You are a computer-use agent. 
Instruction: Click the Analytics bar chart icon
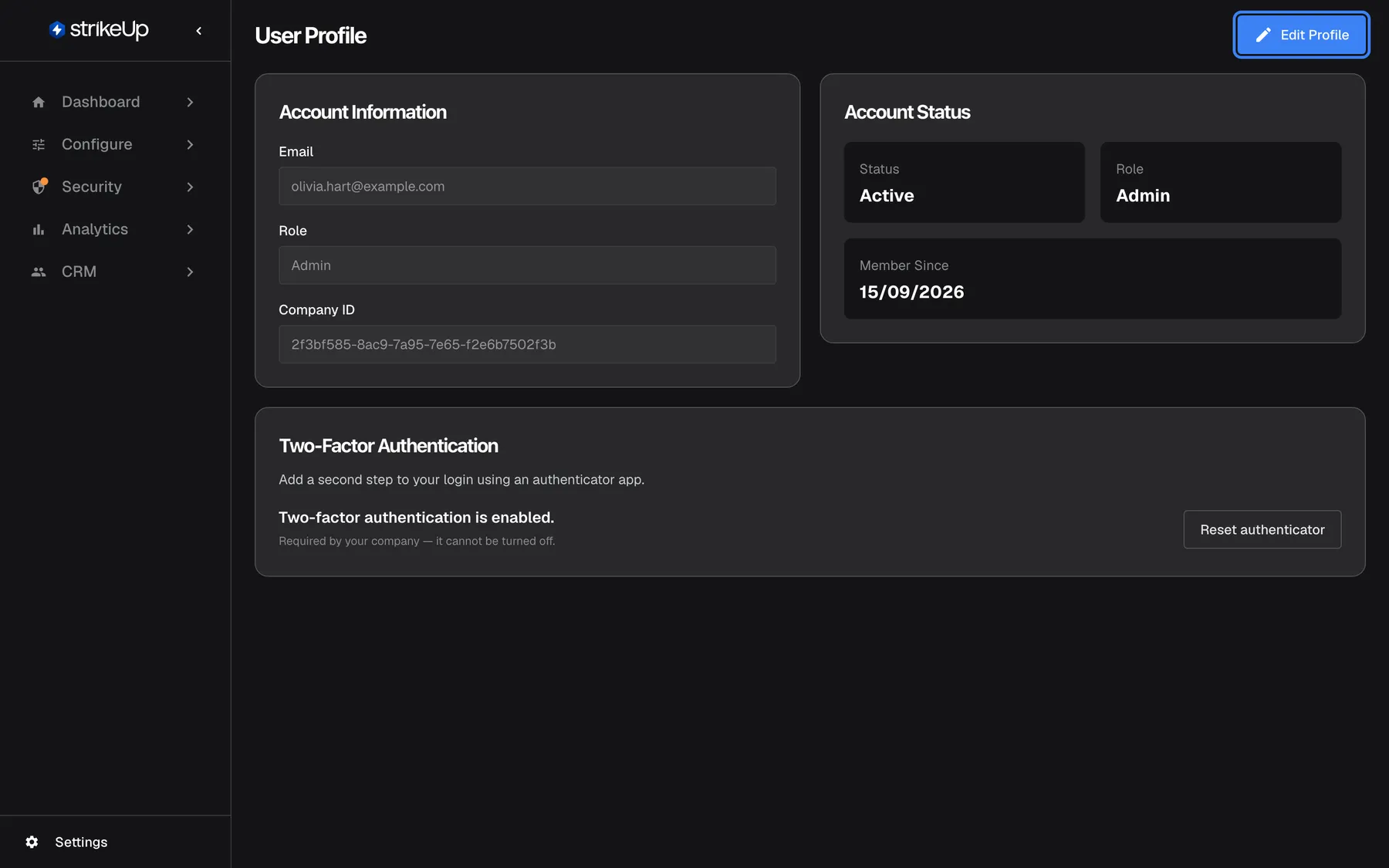click(39, 229)
